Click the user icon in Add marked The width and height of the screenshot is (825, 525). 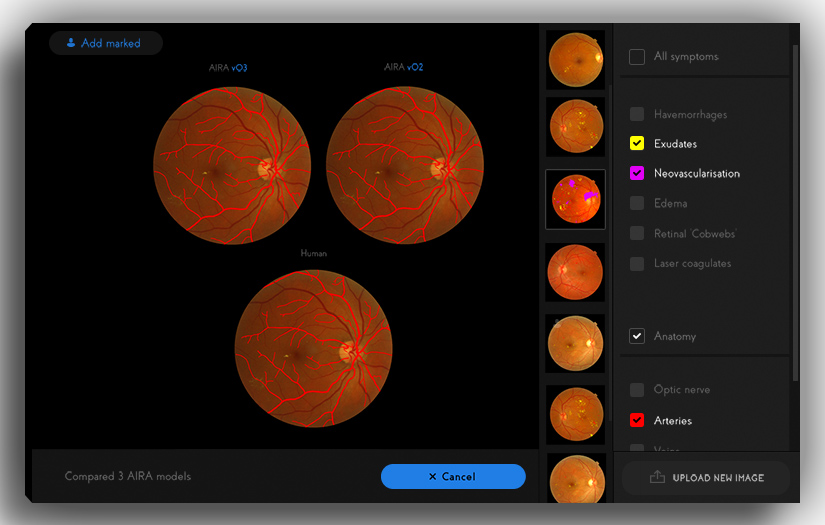tap(71, 43)
